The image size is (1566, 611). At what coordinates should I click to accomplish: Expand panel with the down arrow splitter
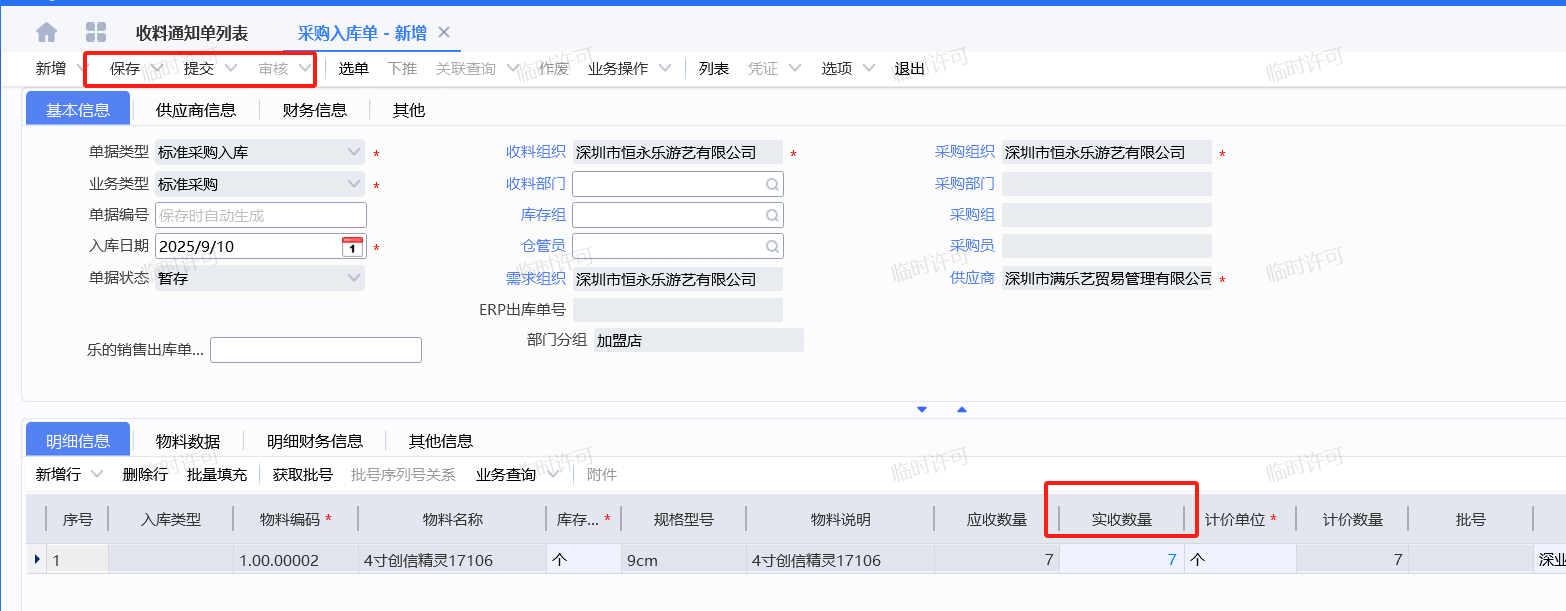[x=922, y=409]
